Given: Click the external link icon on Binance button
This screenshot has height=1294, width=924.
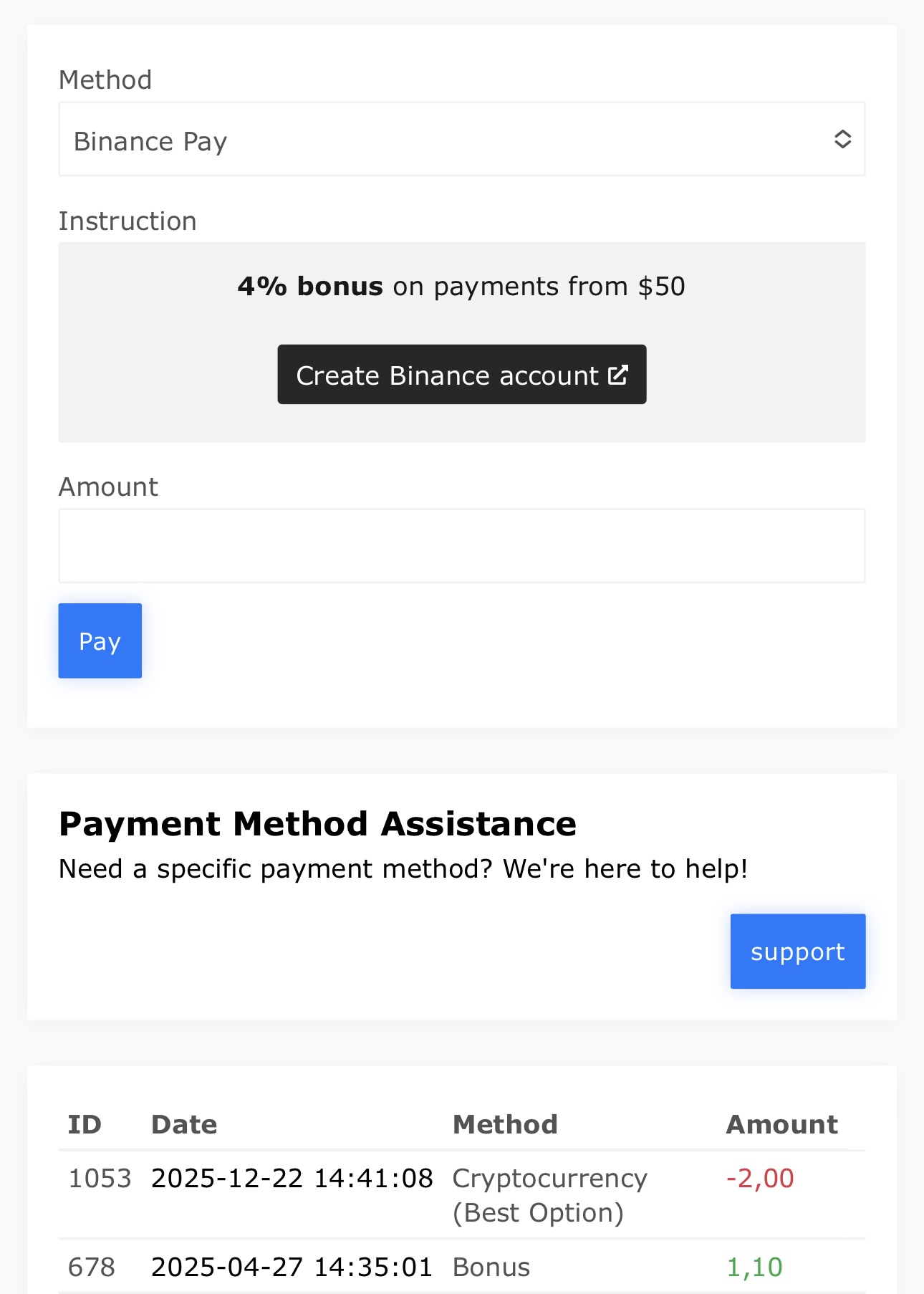Looking at the screenshot, I should point(618,375).
